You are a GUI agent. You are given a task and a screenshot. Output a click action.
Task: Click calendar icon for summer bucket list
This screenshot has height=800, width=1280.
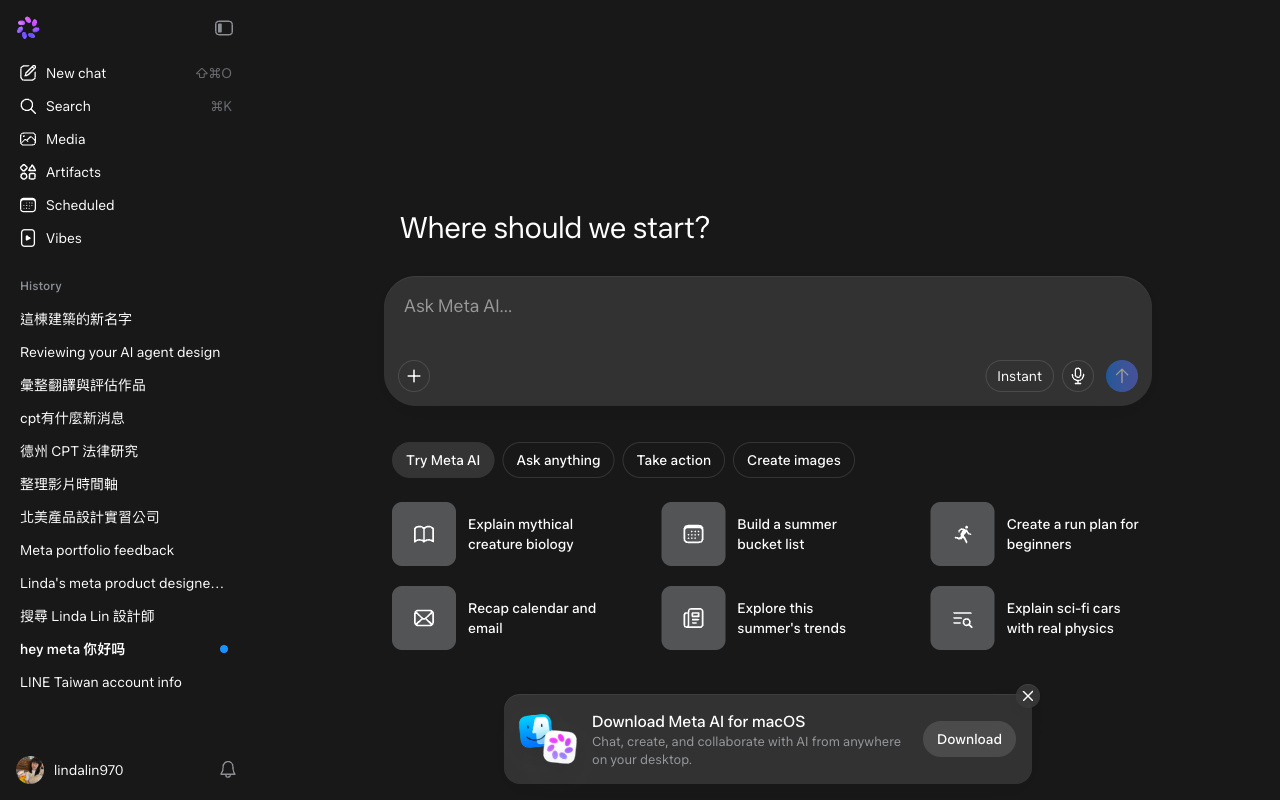tap(693, 534)
